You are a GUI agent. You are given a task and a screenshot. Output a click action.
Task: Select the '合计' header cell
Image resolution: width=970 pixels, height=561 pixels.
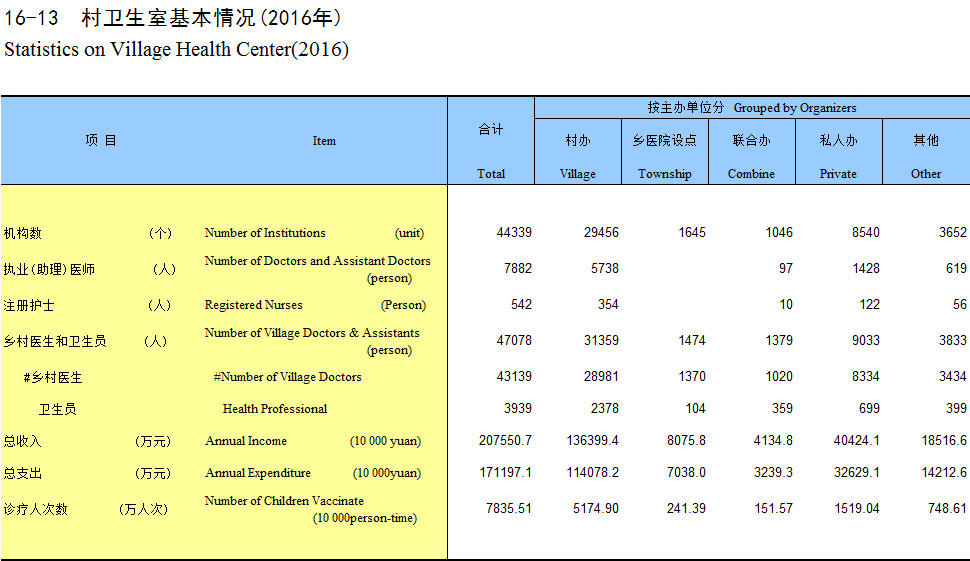(491, 140)
